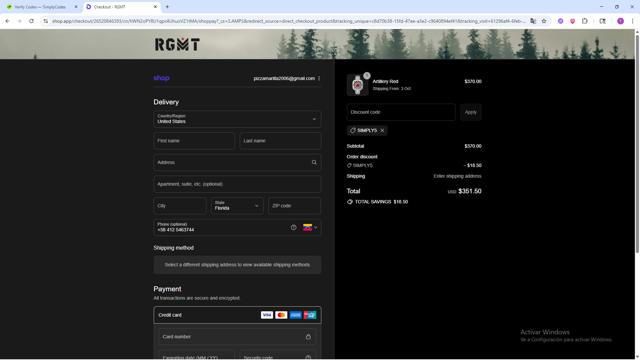640x360 pixels.
Task: Click the card number lock icon
Action: tap(308, 337)
